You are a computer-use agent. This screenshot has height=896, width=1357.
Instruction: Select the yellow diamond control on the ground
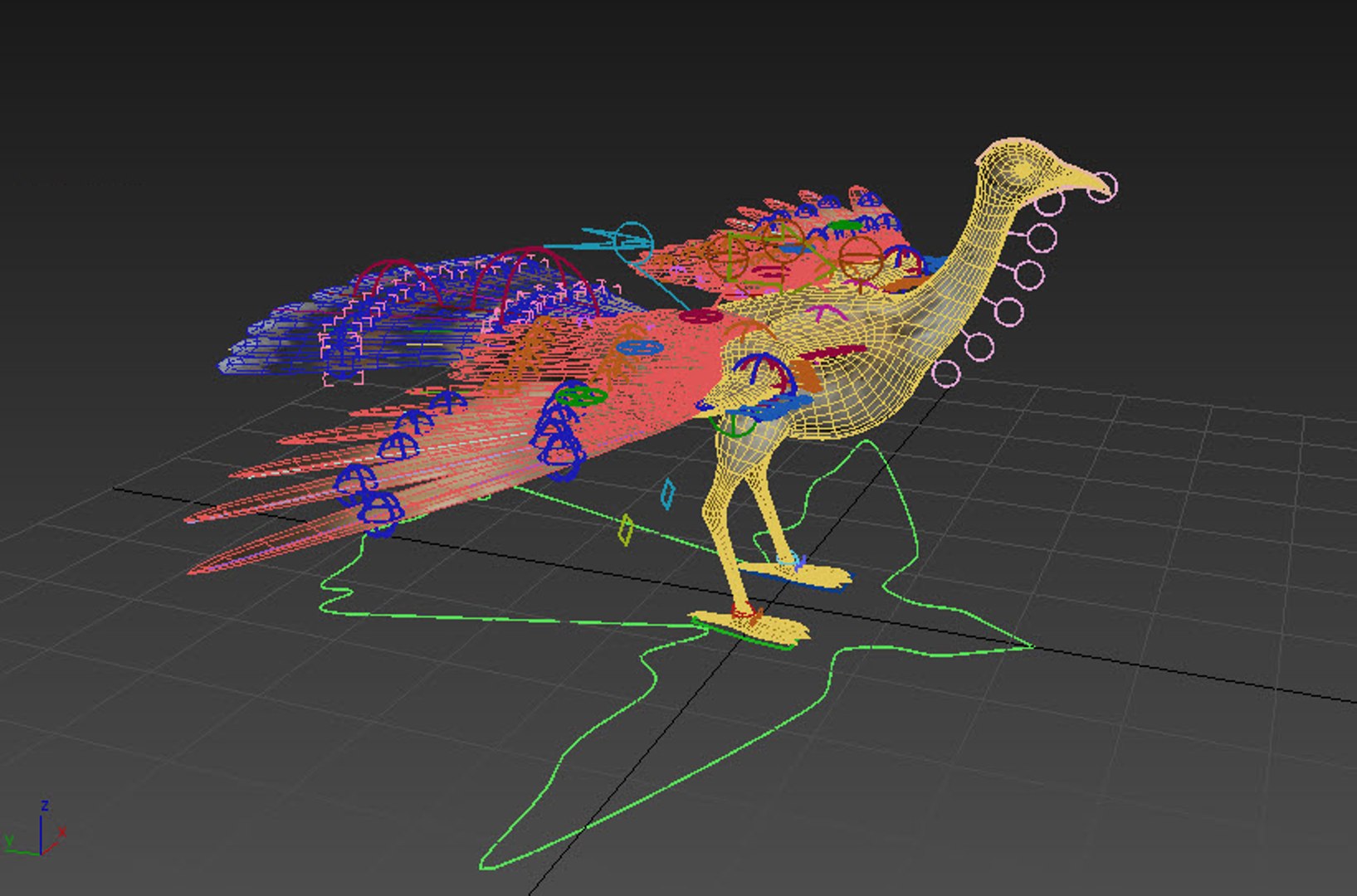626,529
